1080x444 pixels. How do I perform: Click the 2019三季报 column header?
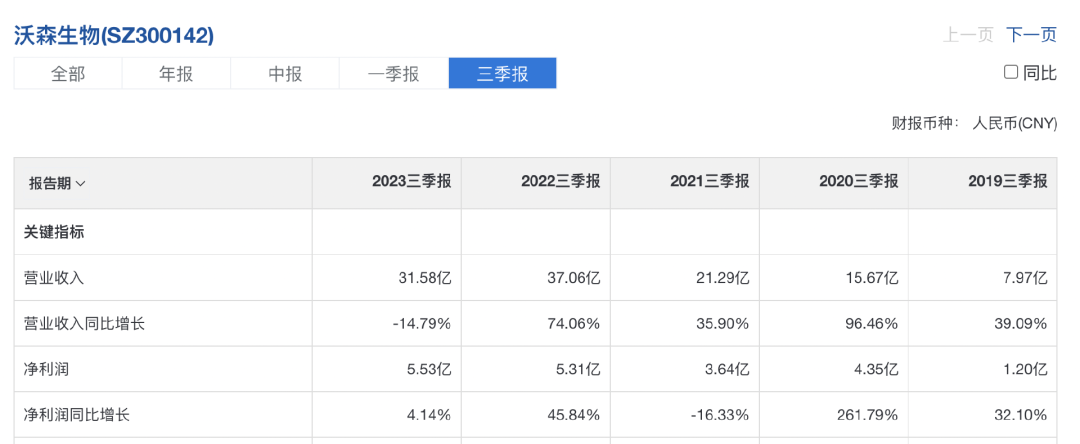point(1007,182)
